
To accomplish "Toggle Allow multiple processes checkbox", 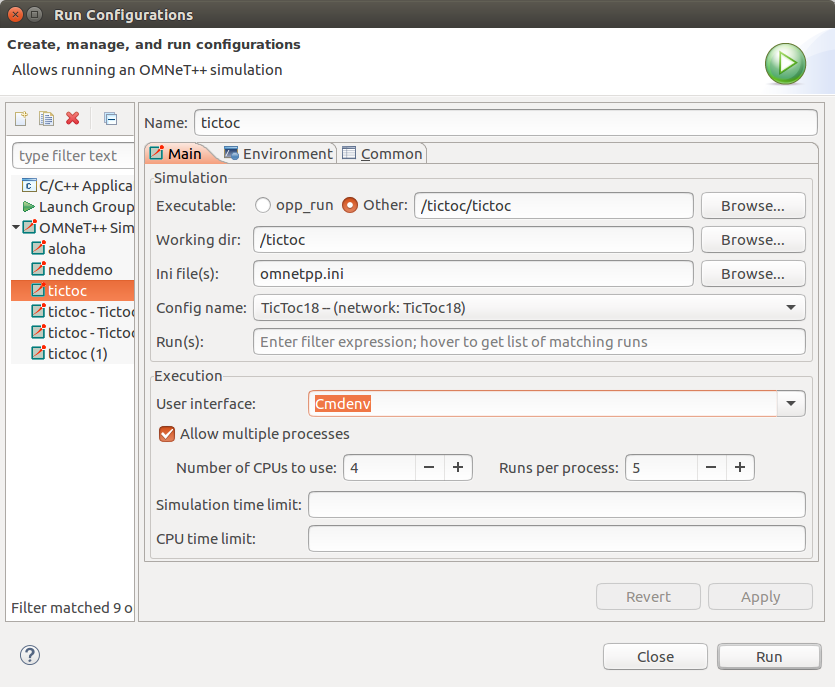I will [x=167, y=434].
